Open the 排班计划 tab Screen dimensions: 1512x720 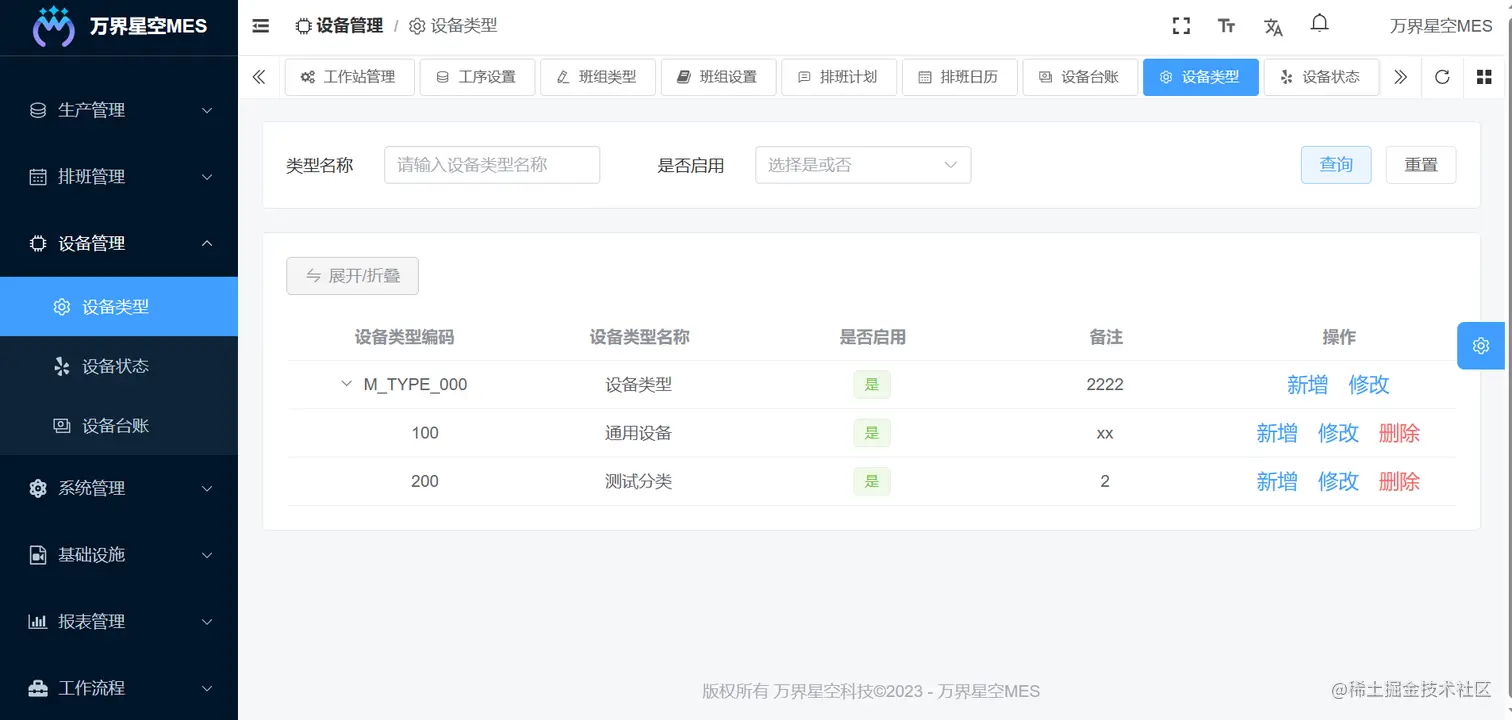click(x=839, y=76)
